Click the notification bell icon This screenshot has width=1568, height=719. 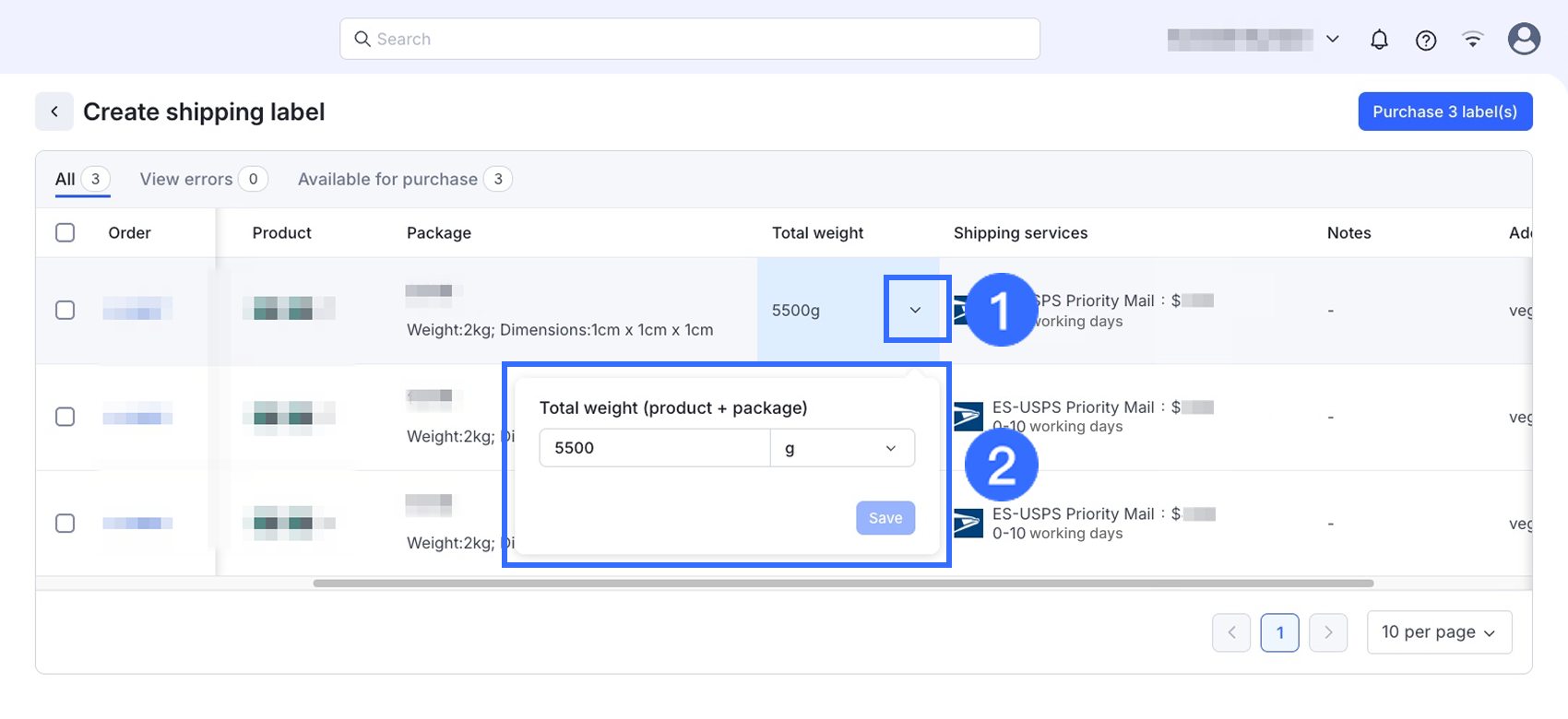tap(1379, 40)
